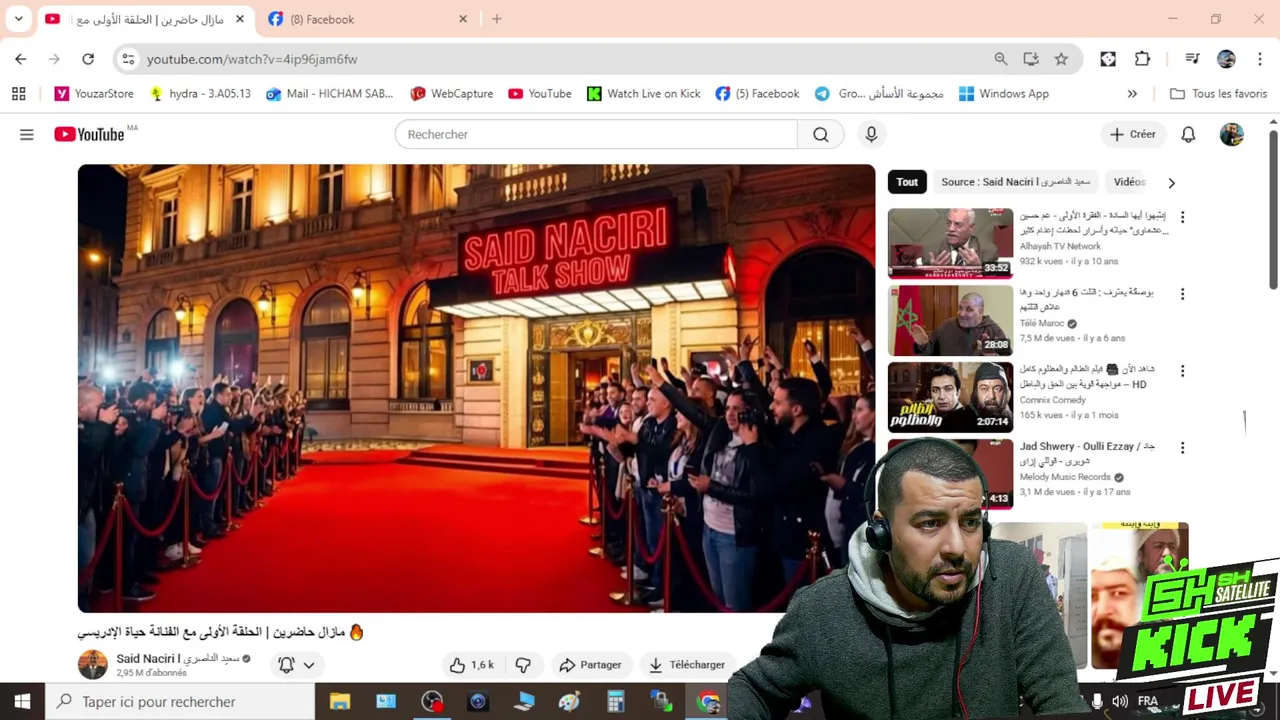Open the 33:52 Alhayah TV thumbnail

[950, 243]
